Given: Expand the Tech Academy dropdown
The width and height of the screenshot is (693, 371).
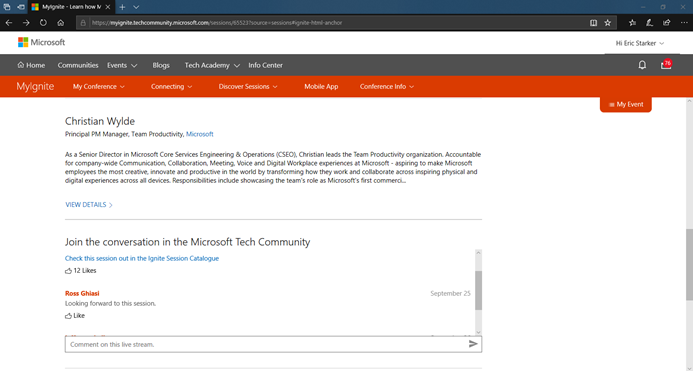Looking at the screenshot, I should point(212,65).
